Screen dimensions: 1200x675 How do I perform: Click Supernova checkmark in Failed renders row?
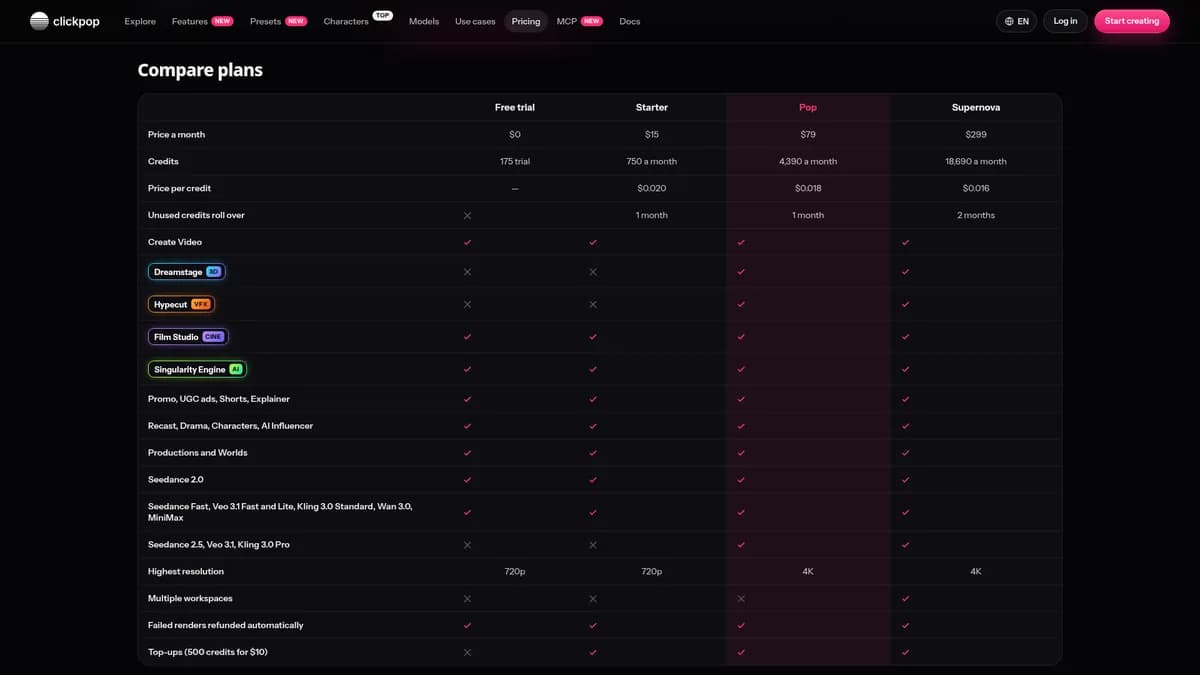click(x=905, y=625)
